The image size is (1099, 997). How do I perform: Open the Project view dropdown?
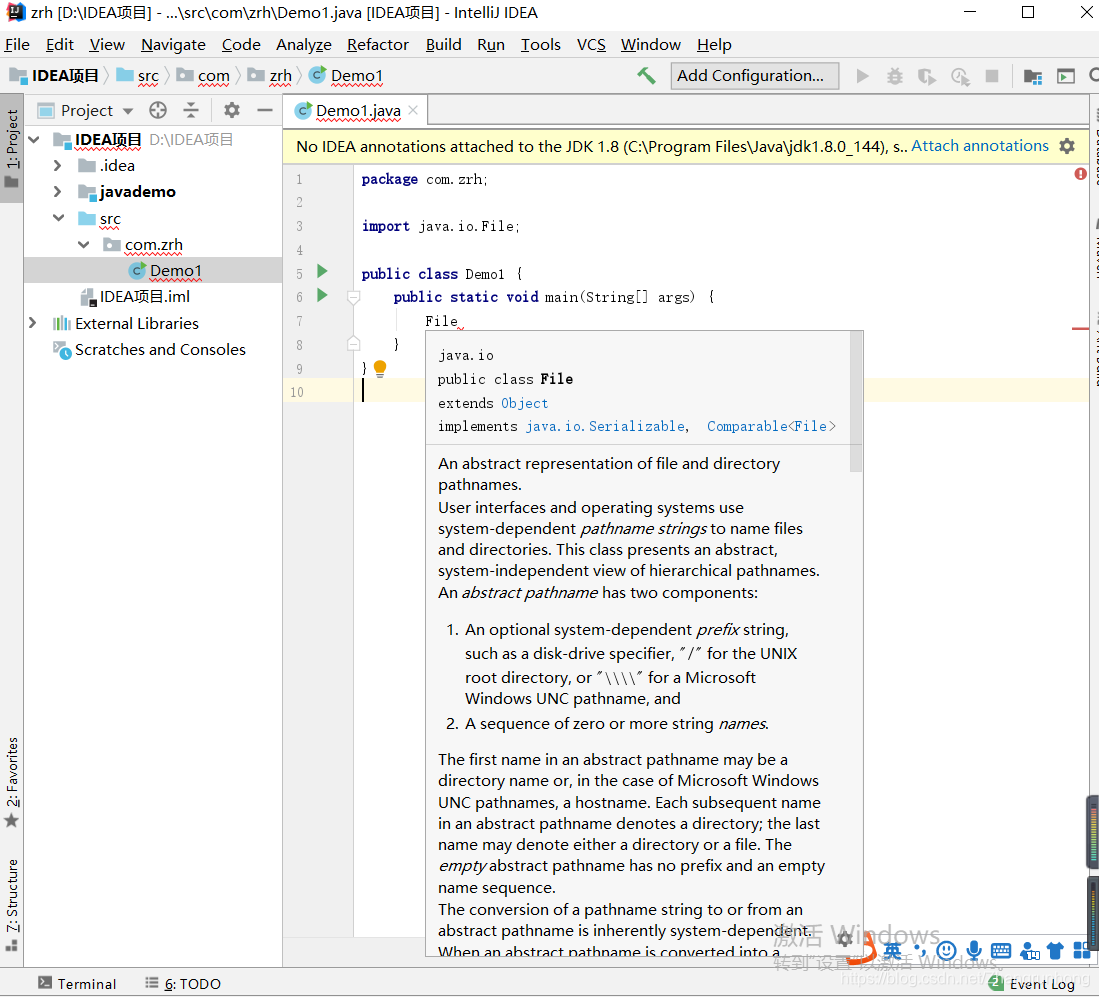(128, 111)
